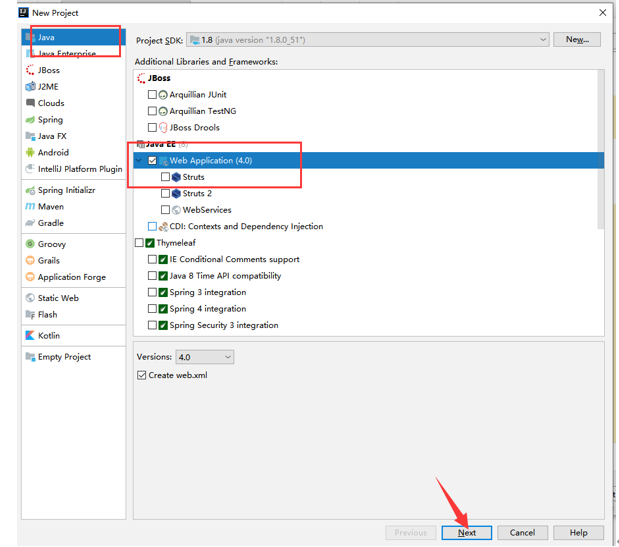The height and width of the screenshot is (547, 619).
Task: Click the Struts 2 cube icon
Action: tap(176, 193)
